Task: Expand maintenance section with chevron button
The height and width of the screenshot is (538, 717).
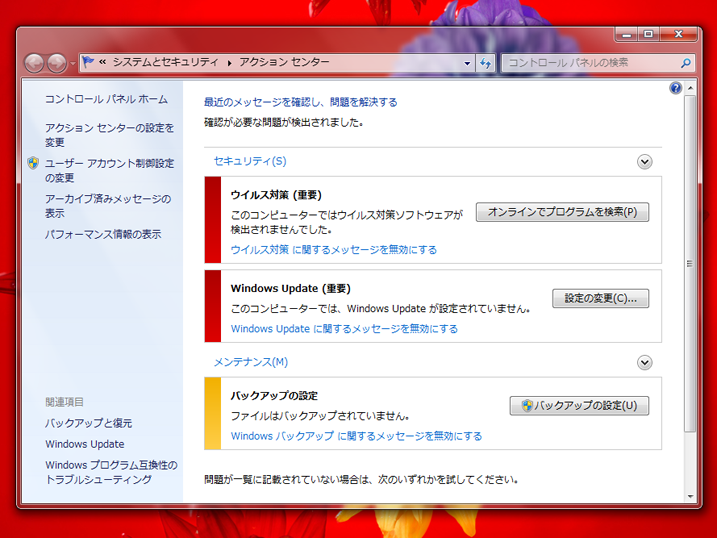Action: coord(645,363)
